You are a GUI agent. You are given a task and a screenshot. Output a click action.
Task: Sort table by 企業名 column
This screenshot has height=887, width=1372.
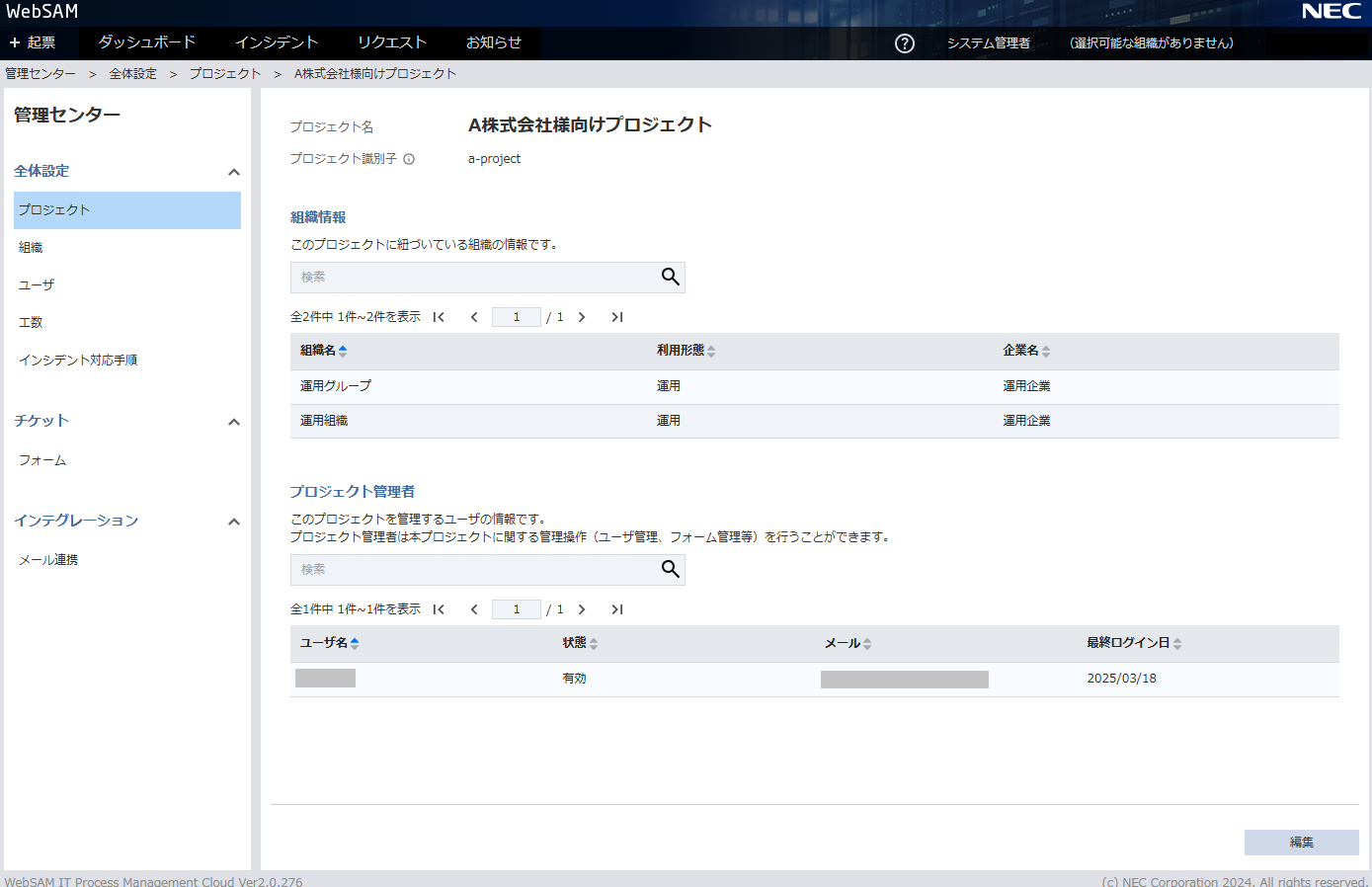click(1026, 351)
